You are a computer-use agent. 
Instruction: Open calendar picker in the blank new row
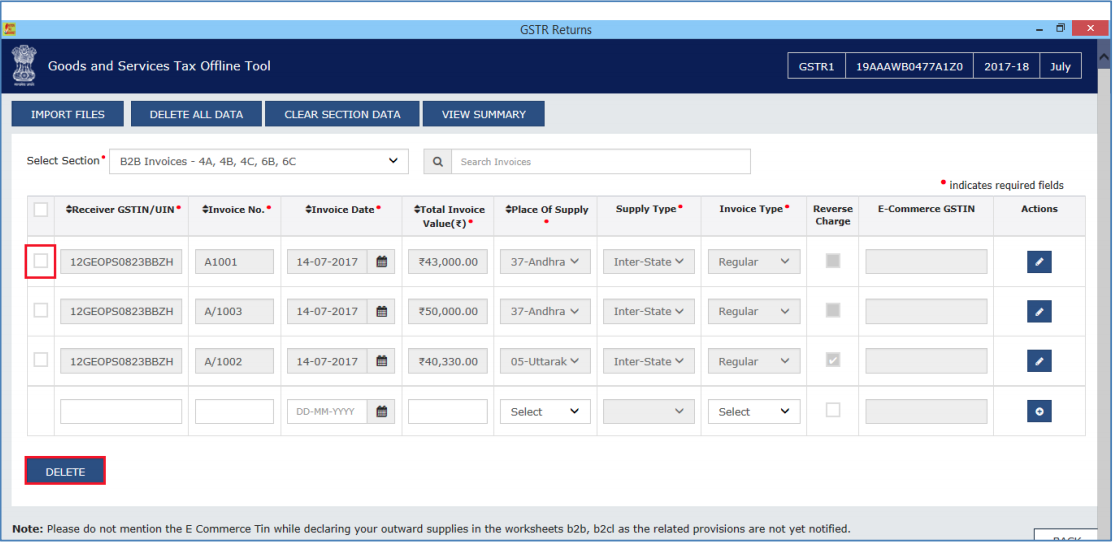pyautogui.click(x=381, y=411)
